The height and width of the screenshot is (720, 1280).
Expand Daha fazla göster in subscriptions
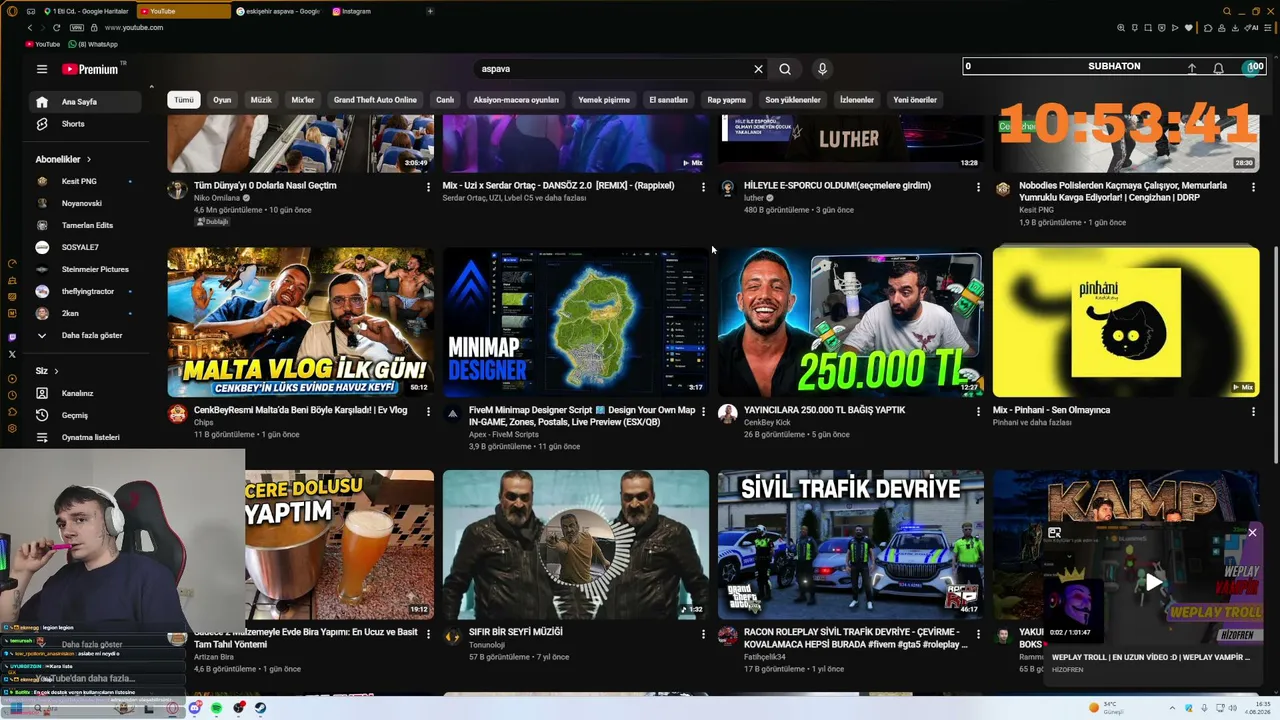click(91, 335)
